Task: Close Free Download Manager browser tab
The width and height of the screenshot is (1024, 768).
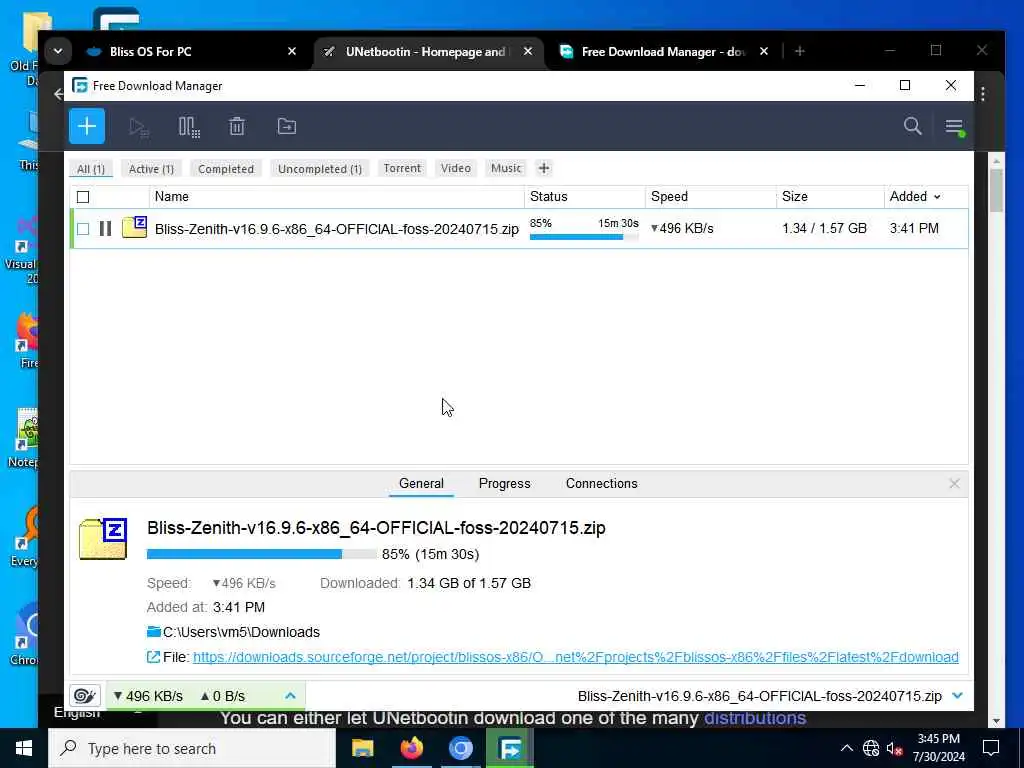Action: coord(763,51)
